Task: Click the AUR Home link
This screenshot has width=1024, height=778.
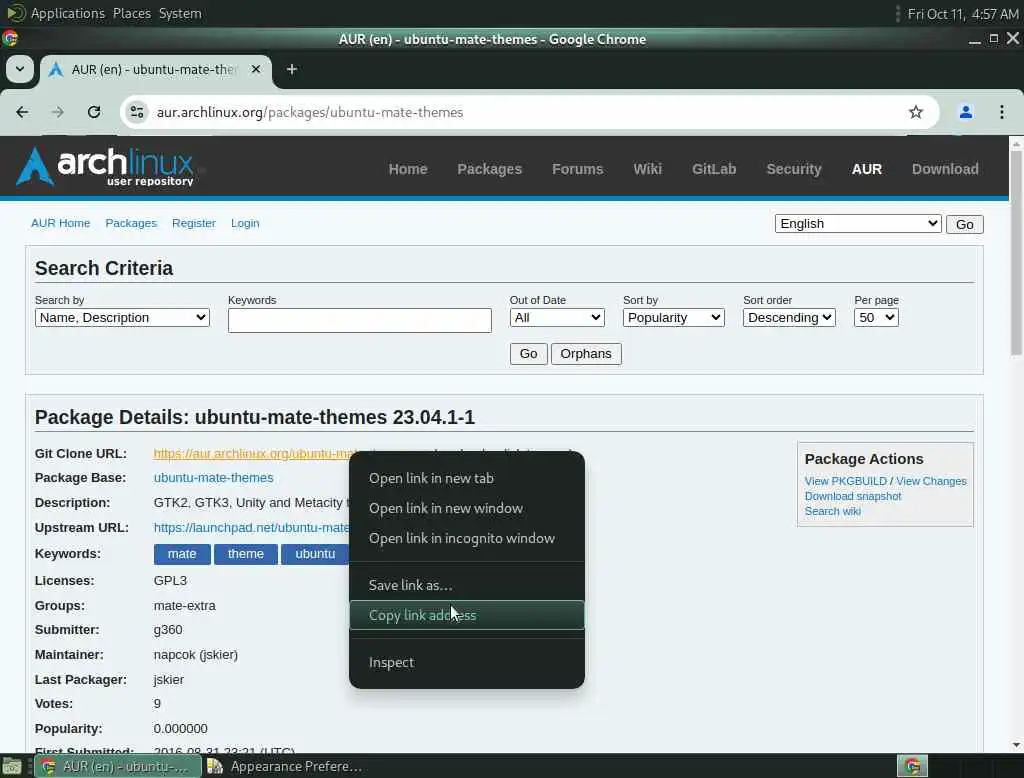Action: pyautogui.click(x=61, y=223)
